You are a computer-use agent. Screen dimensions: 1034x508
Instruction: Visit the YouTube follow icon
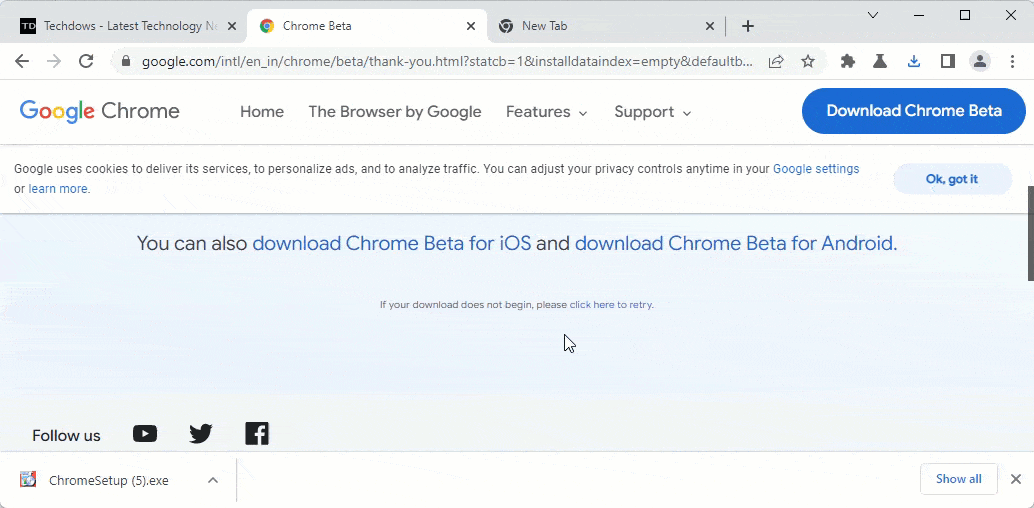click(145, 433)
